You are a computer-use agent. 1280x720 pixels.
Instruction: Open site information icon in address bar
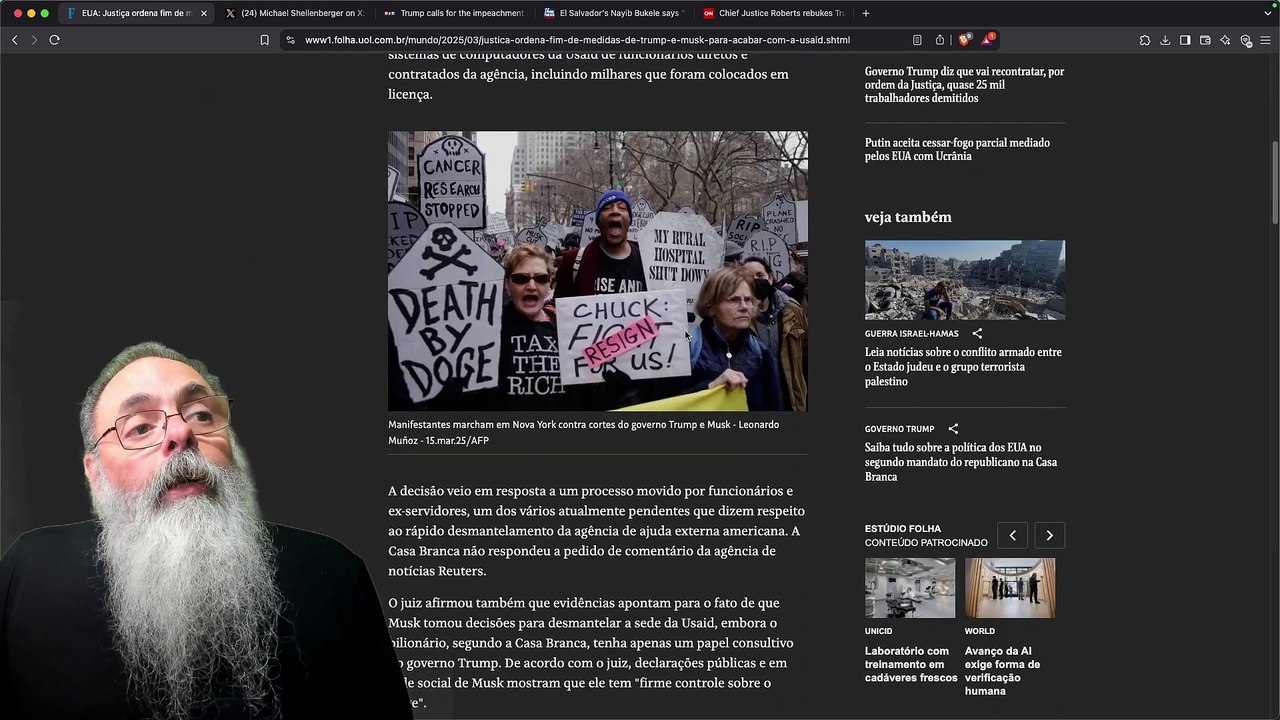(290, 40)
